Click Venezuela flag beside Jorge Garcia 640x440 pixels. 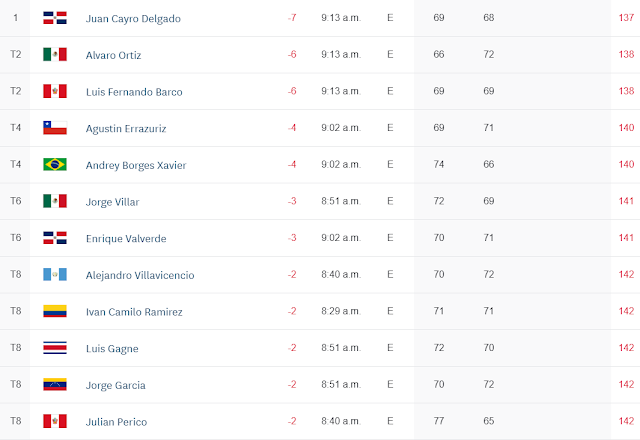click(x=55, y=384)
